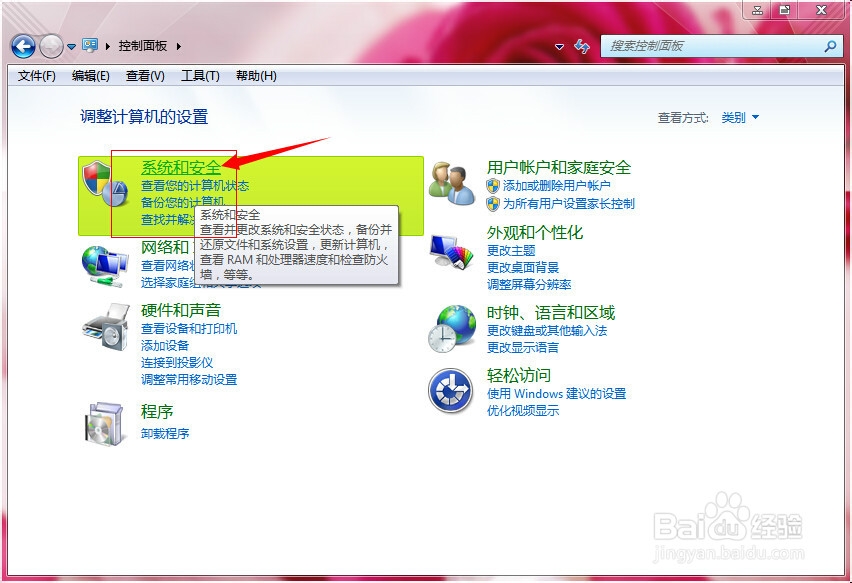Click 更改桌面背景 link
852x583 pixels.
(523, 267)
